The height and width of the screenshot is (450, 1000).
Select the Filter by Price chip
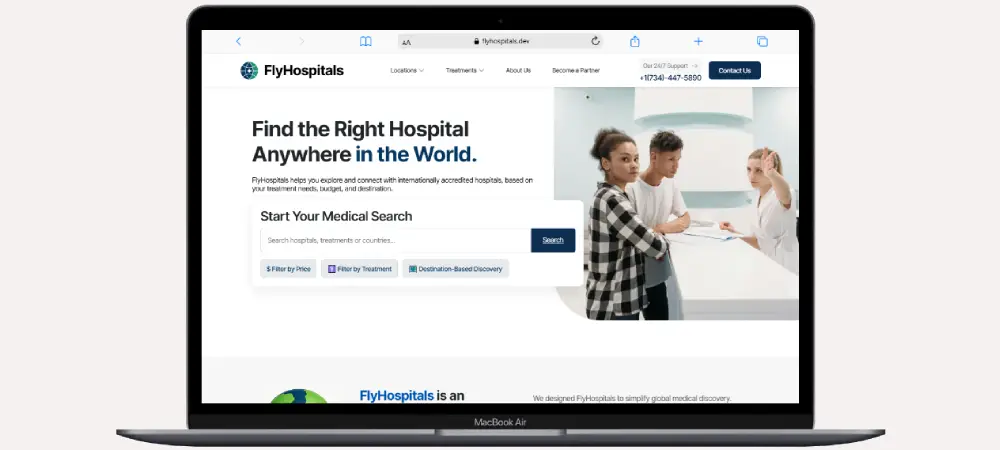tap(288, 269)
